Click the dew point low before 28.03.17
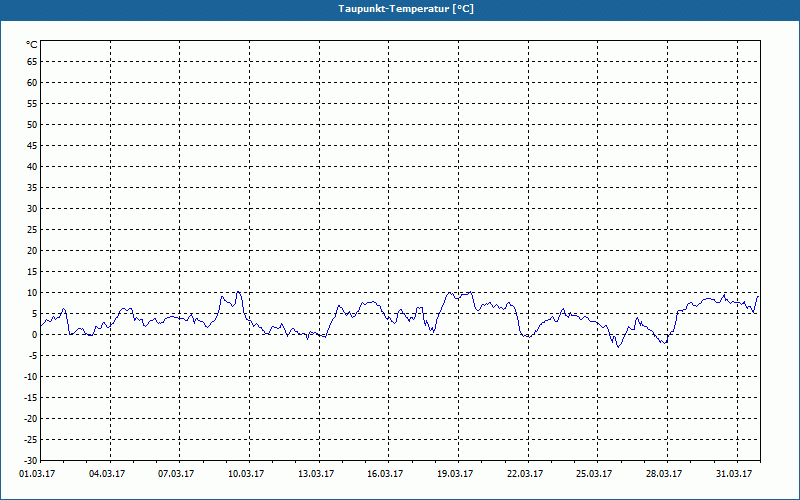Image resolution: width=800 pixels, height=500 pixels. [x=664, y=342]
